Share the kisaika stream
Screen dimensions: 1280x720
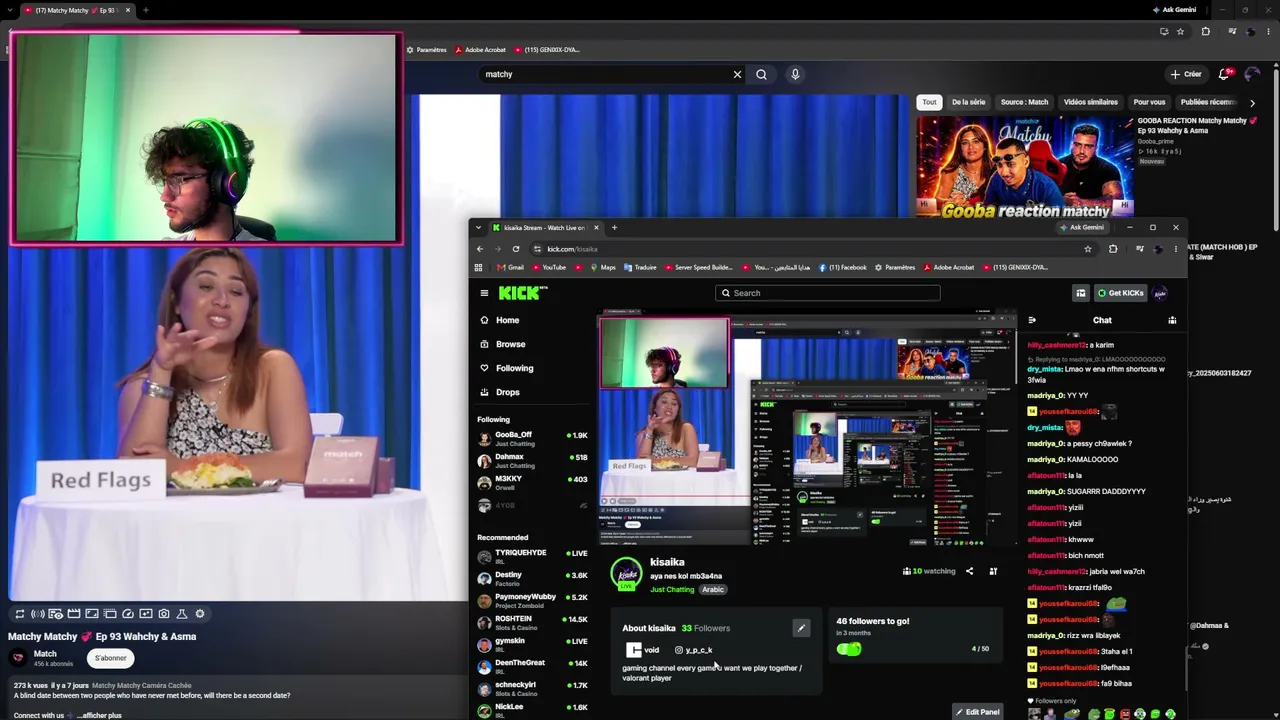pos(969,571)
